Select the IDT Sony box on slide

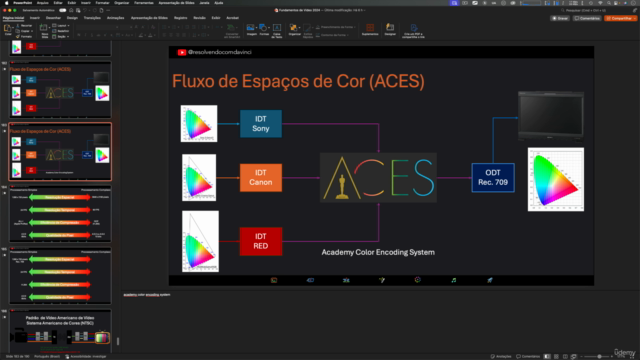point(261,124)
